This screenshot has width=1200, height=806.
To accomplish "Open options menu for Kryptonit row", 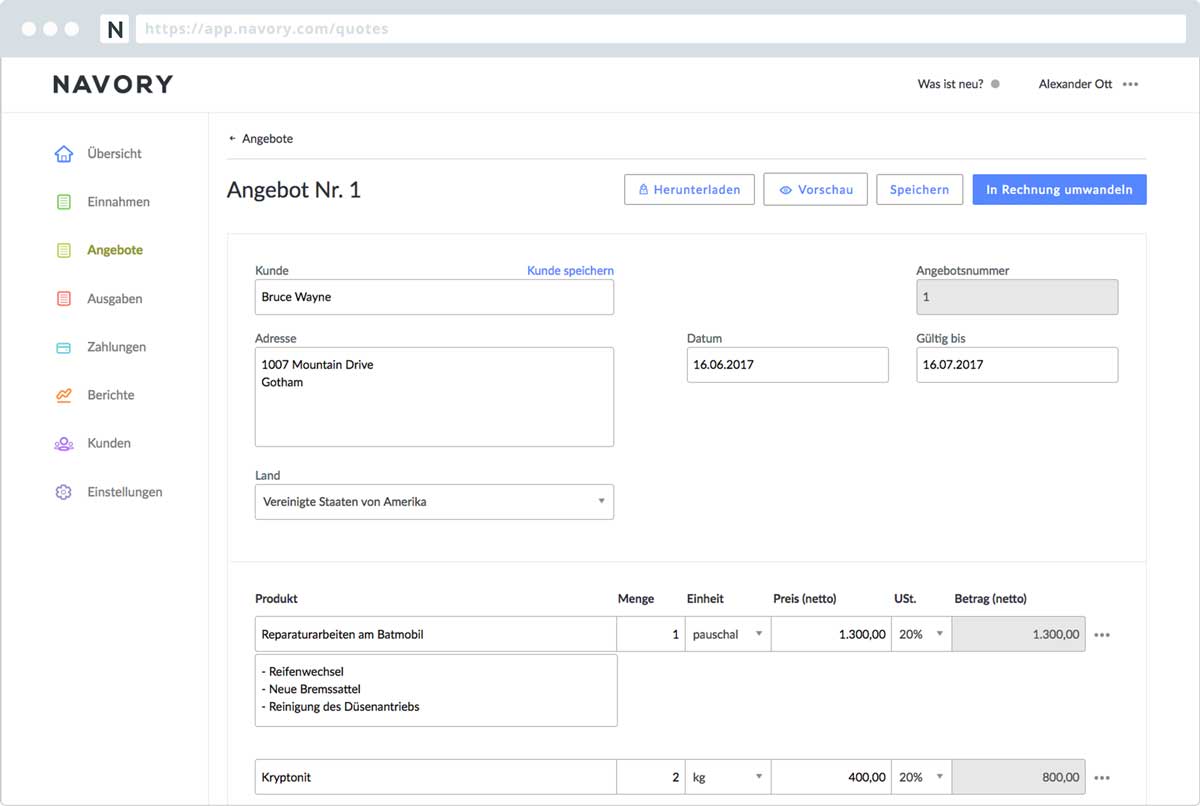I will tap(1102, 777).
